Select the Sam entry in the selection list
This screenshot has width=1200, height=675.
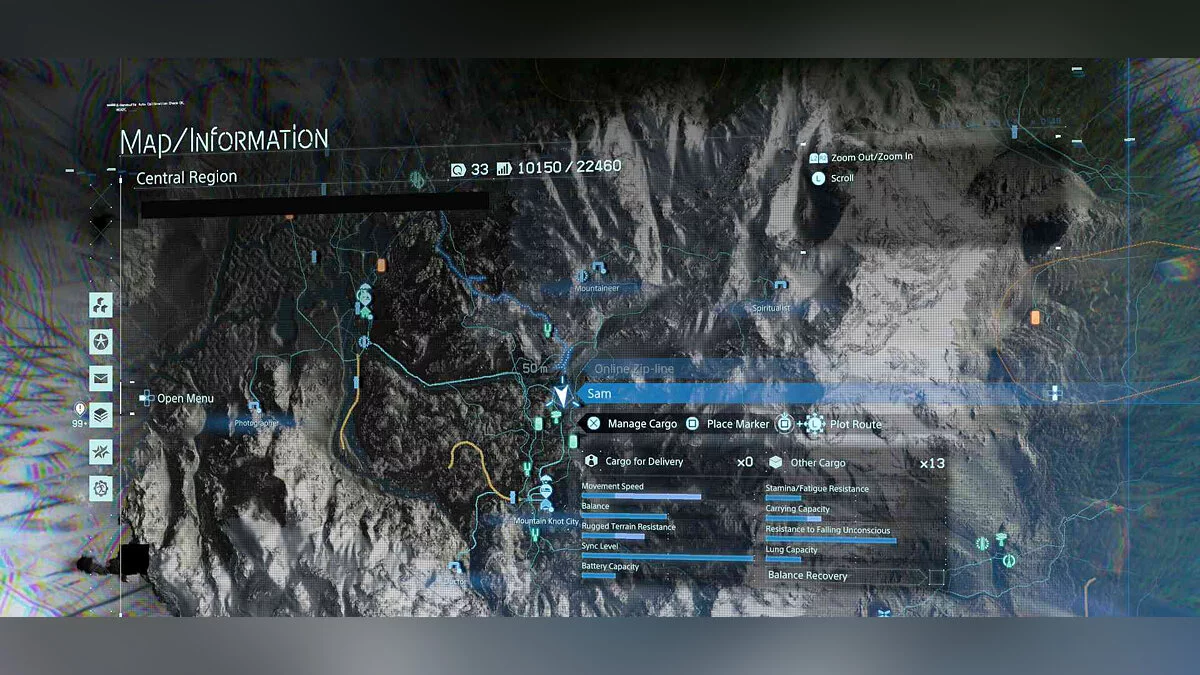coord(702,394)
